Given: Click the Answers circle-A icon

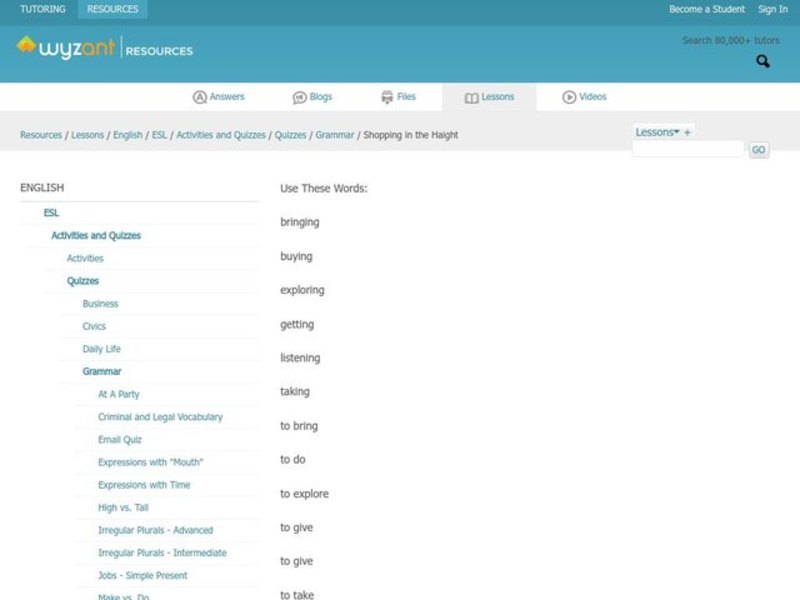Looking at the screenshot, I should [x=200, y=96].
